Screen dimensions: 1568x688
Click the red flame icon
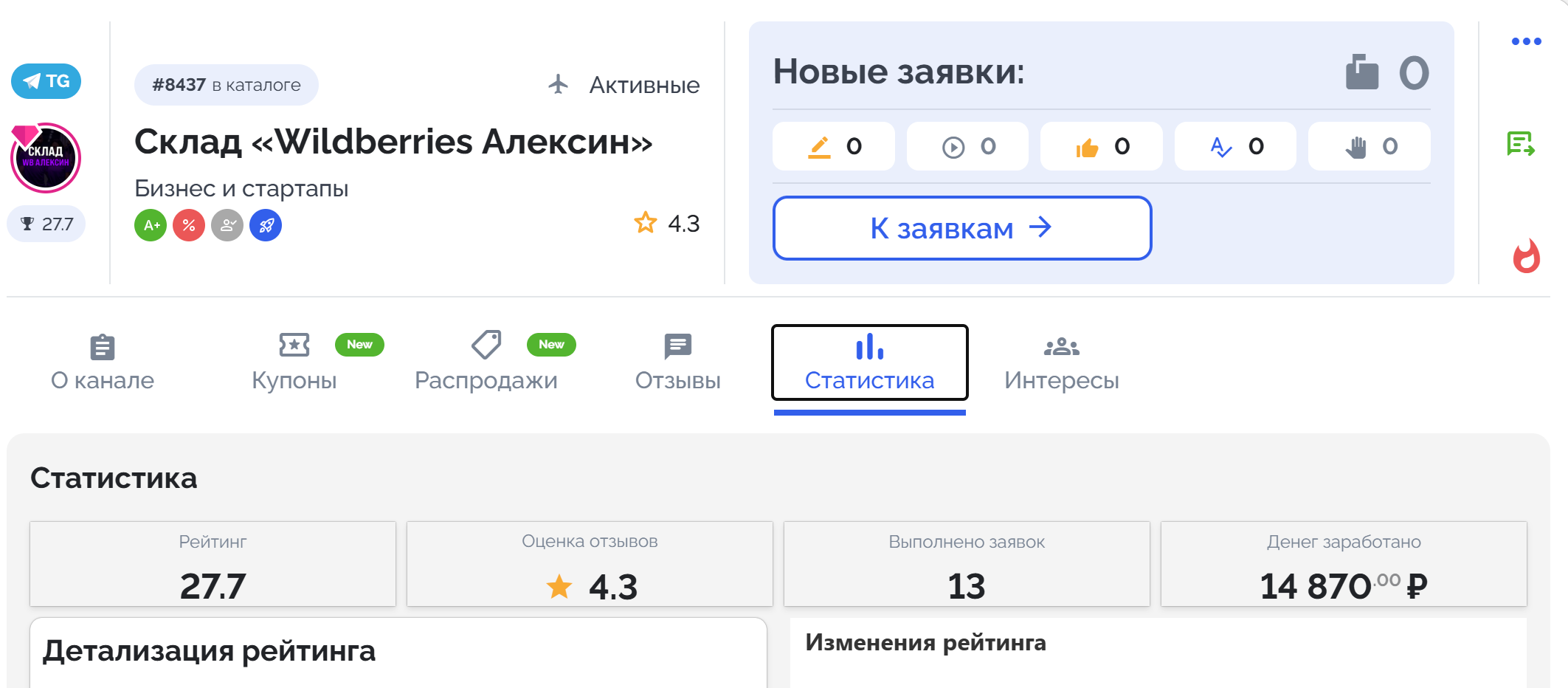1526,256
